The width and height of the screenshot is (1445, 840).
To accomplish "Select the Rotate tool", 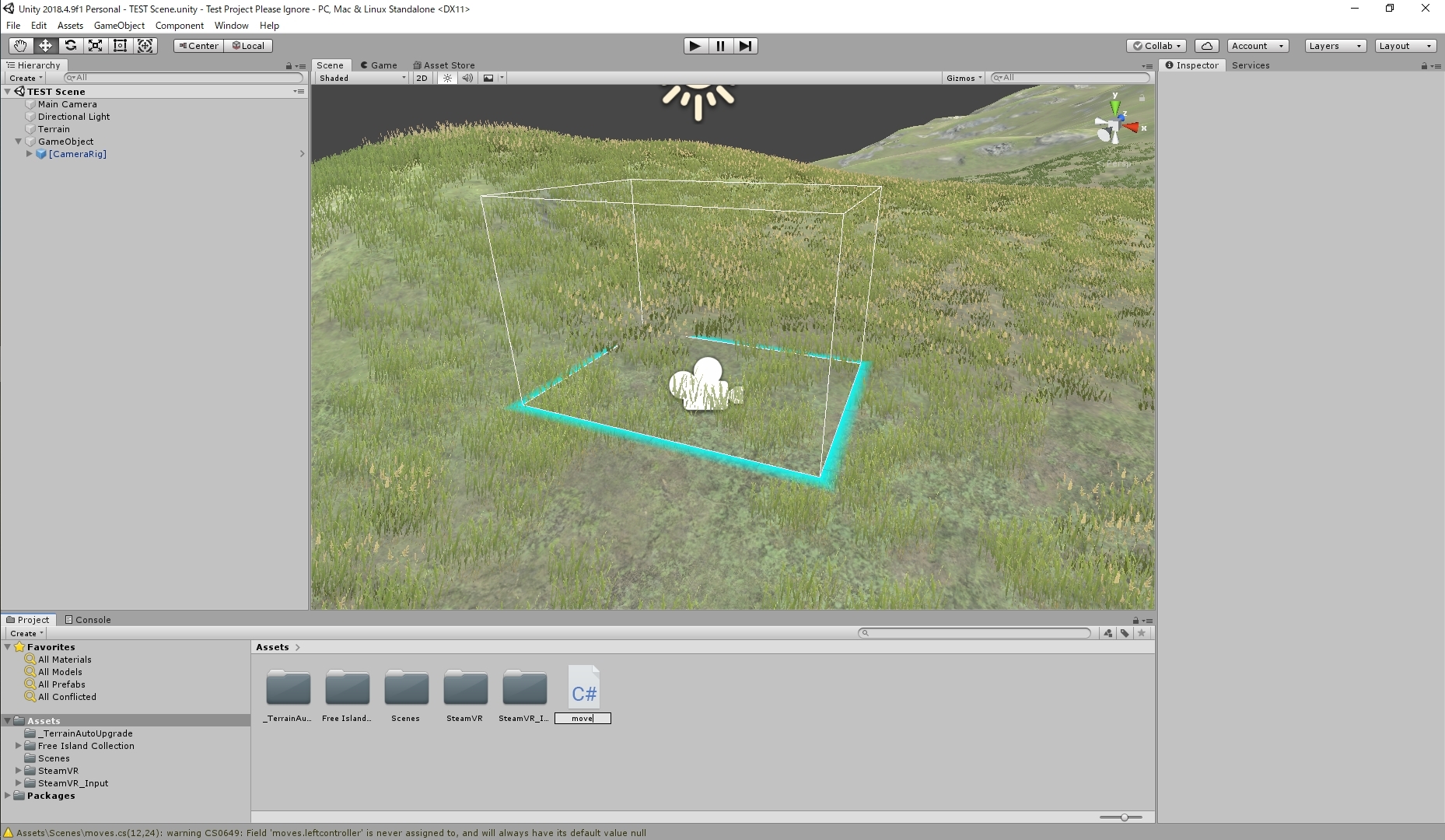I will (70, 46).
